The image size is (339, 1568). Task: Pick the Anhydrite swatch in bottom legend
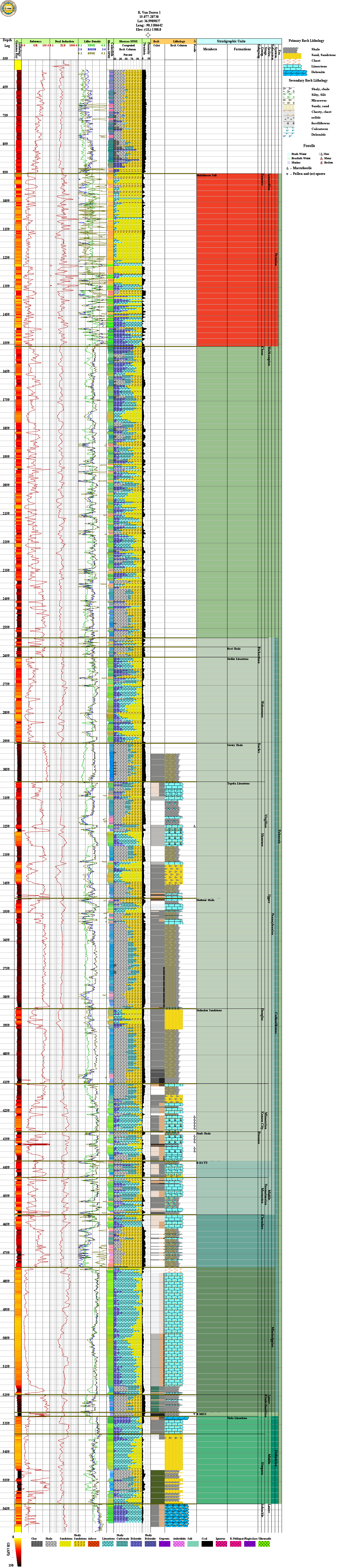tap(179, 1544)
